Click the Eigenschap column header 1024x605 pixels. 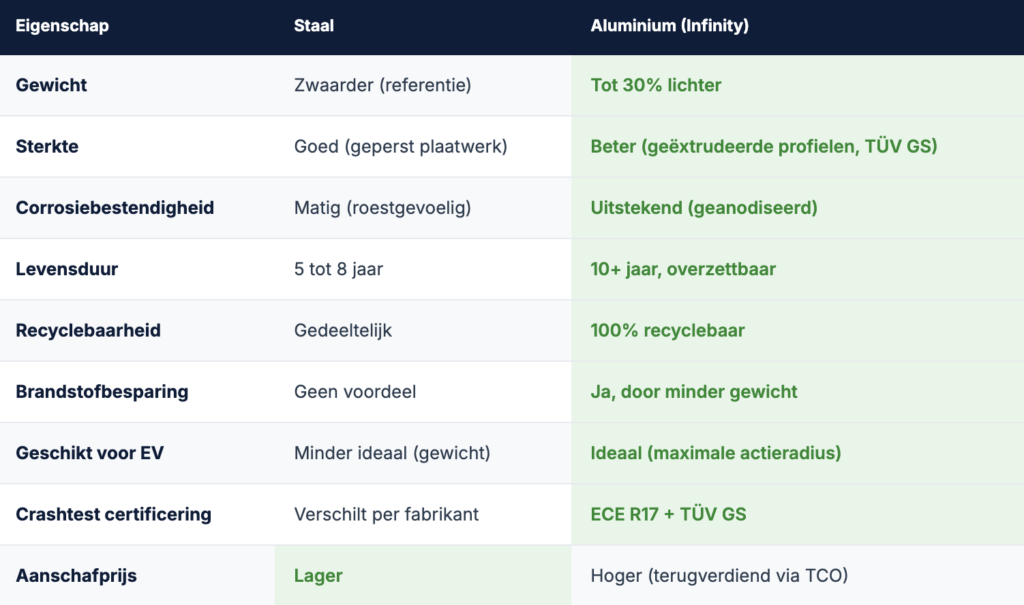62,26
